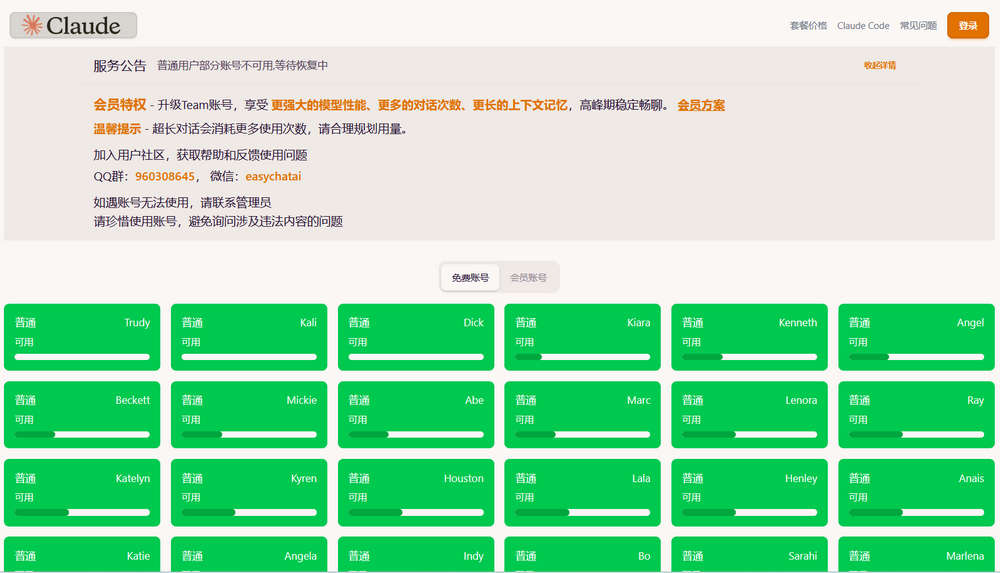Click the usage bar on Trudy card
Viewport: 1000px width, 573px height.
(x=82, y=357)
